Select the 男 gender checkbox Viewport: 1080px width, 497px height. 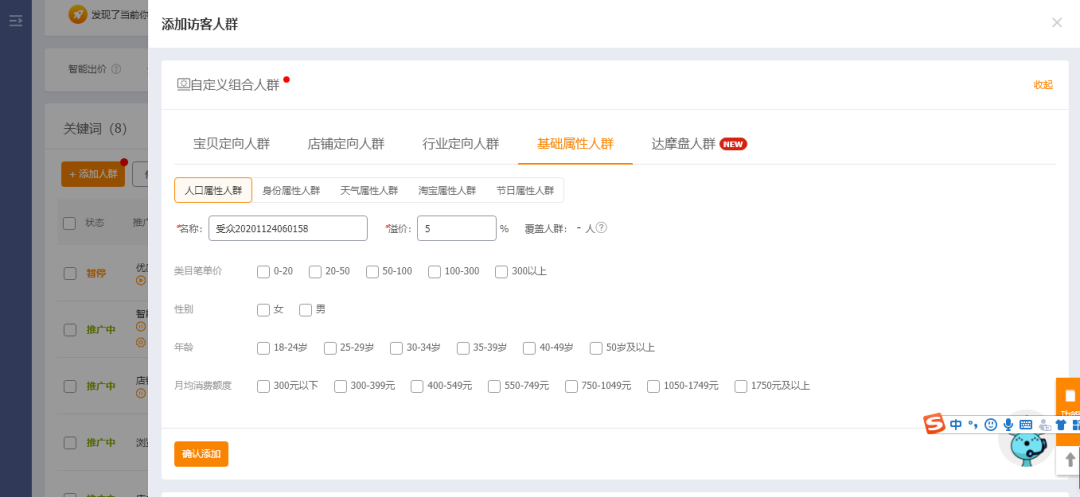click(x=305, y=310)
